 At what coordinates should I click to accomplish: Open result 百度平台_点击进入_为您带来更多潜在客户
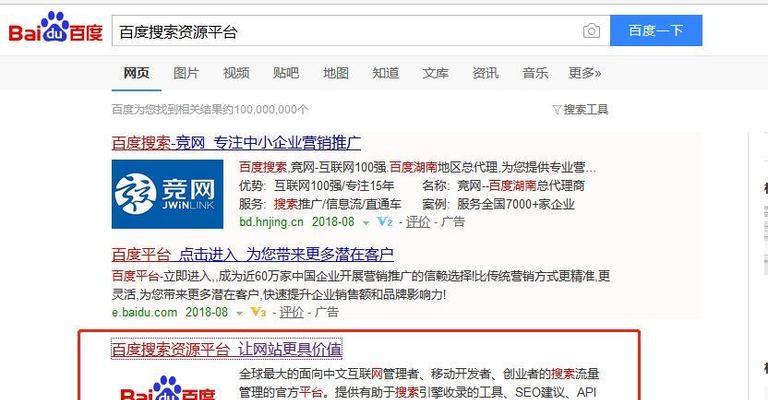pyautogui.click(x=253, y=255)
